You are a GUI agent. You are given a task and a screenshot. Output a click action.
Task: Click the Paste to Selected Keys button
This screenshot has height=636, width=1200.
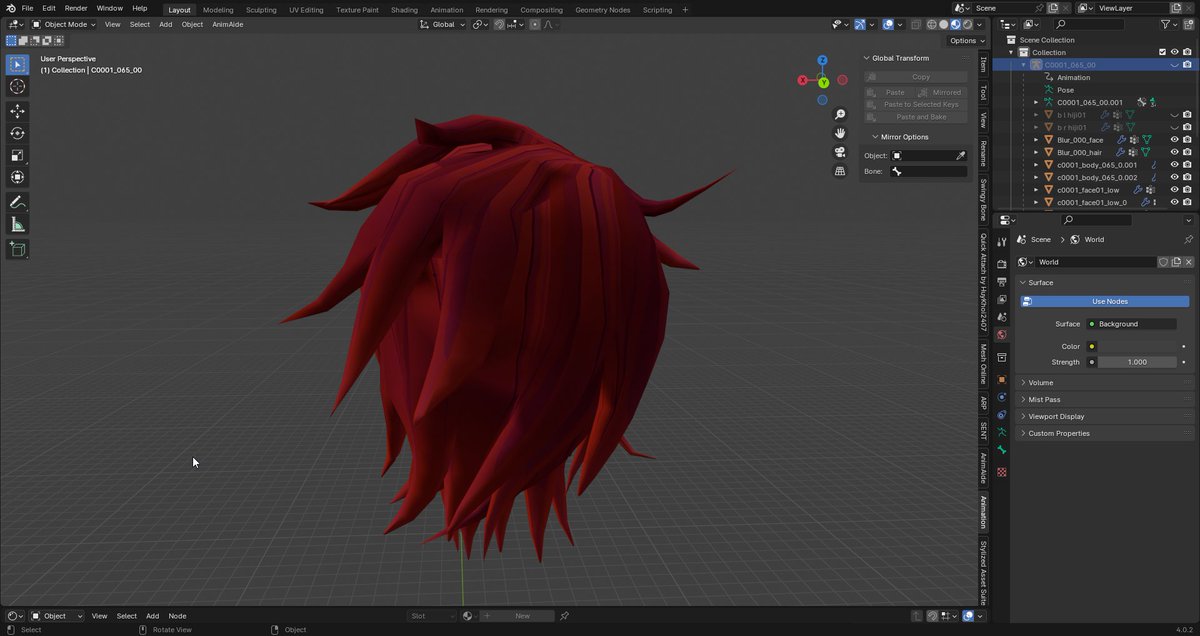(916, 104)
